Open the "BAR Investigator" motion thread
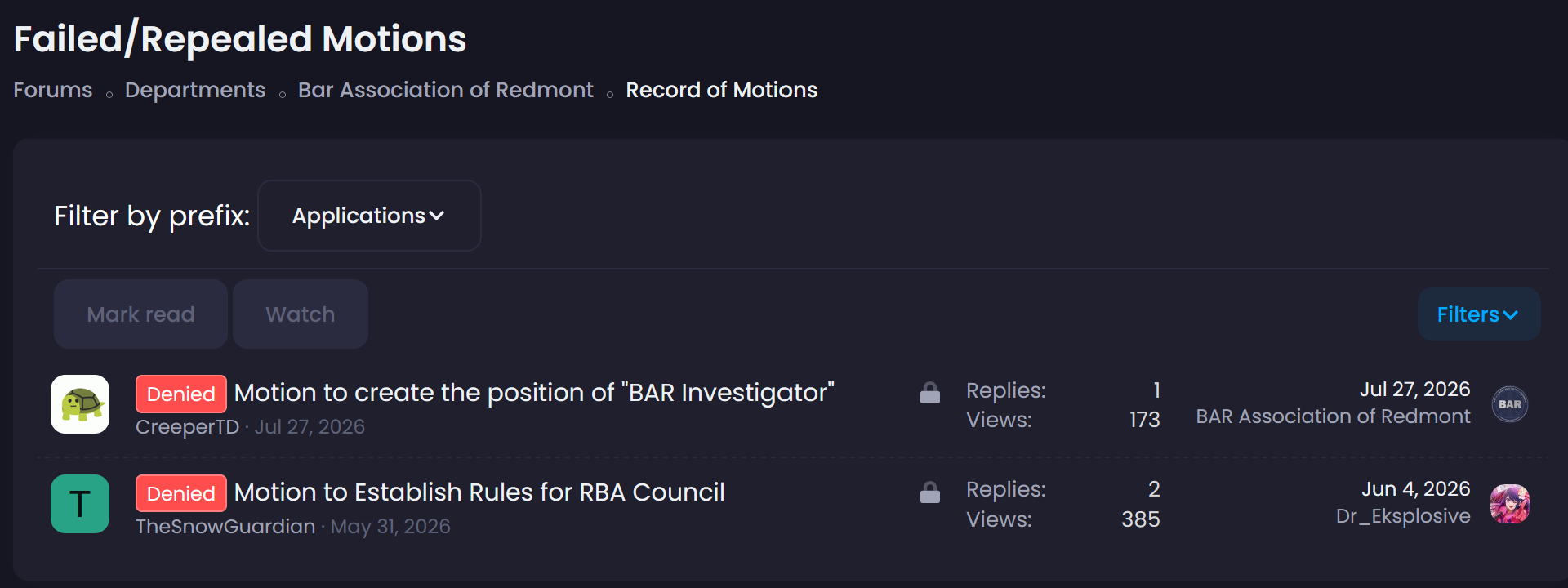This screenshot has width=1568, height=588. coord(534,393)
